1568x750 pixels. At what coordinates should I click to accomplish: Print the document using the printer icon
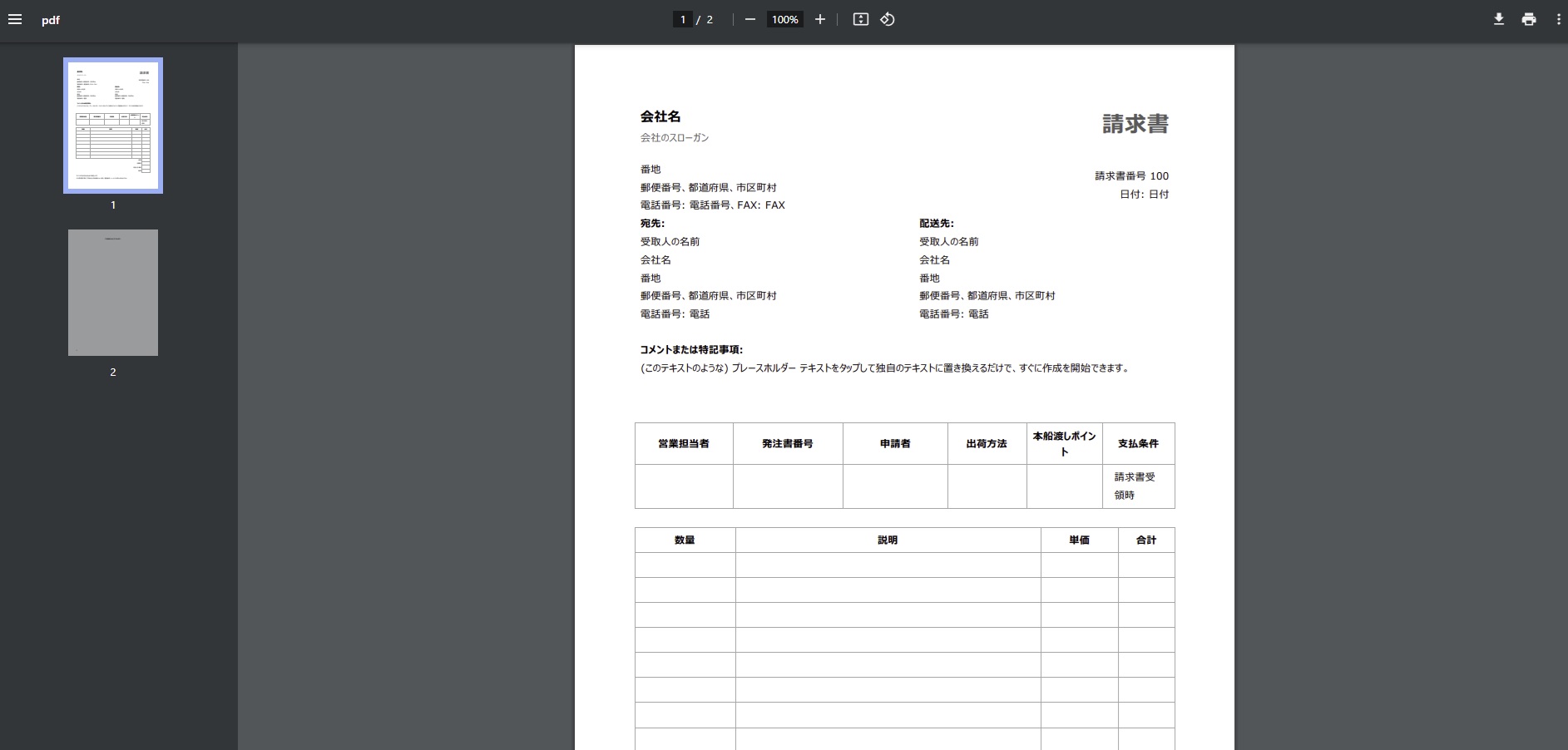(x=1528, y=19)
